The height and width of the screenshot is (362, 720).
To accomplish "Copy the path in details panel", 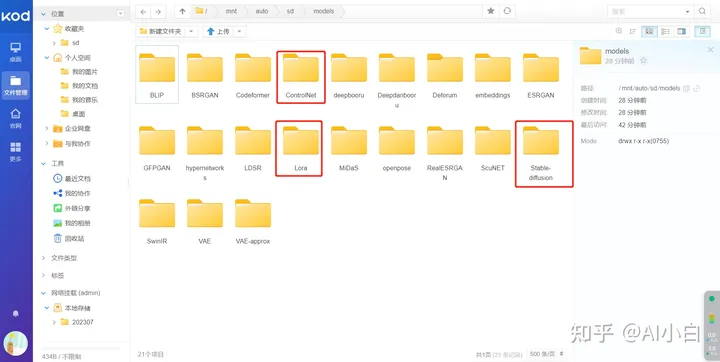I will 686,88.
